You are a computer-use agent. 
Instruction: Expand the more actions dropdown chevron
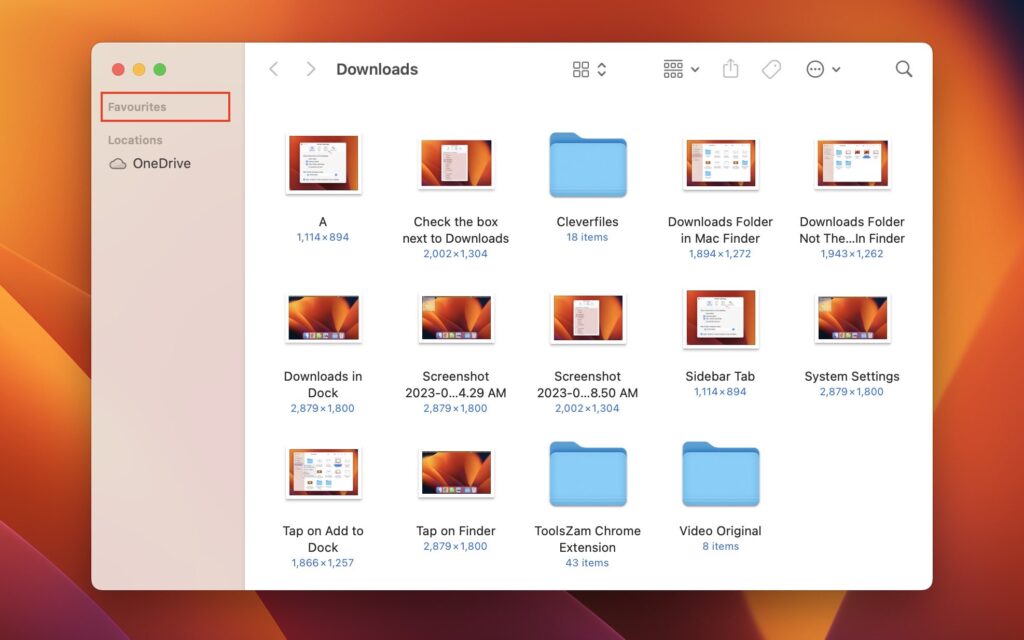coord(838,69)
